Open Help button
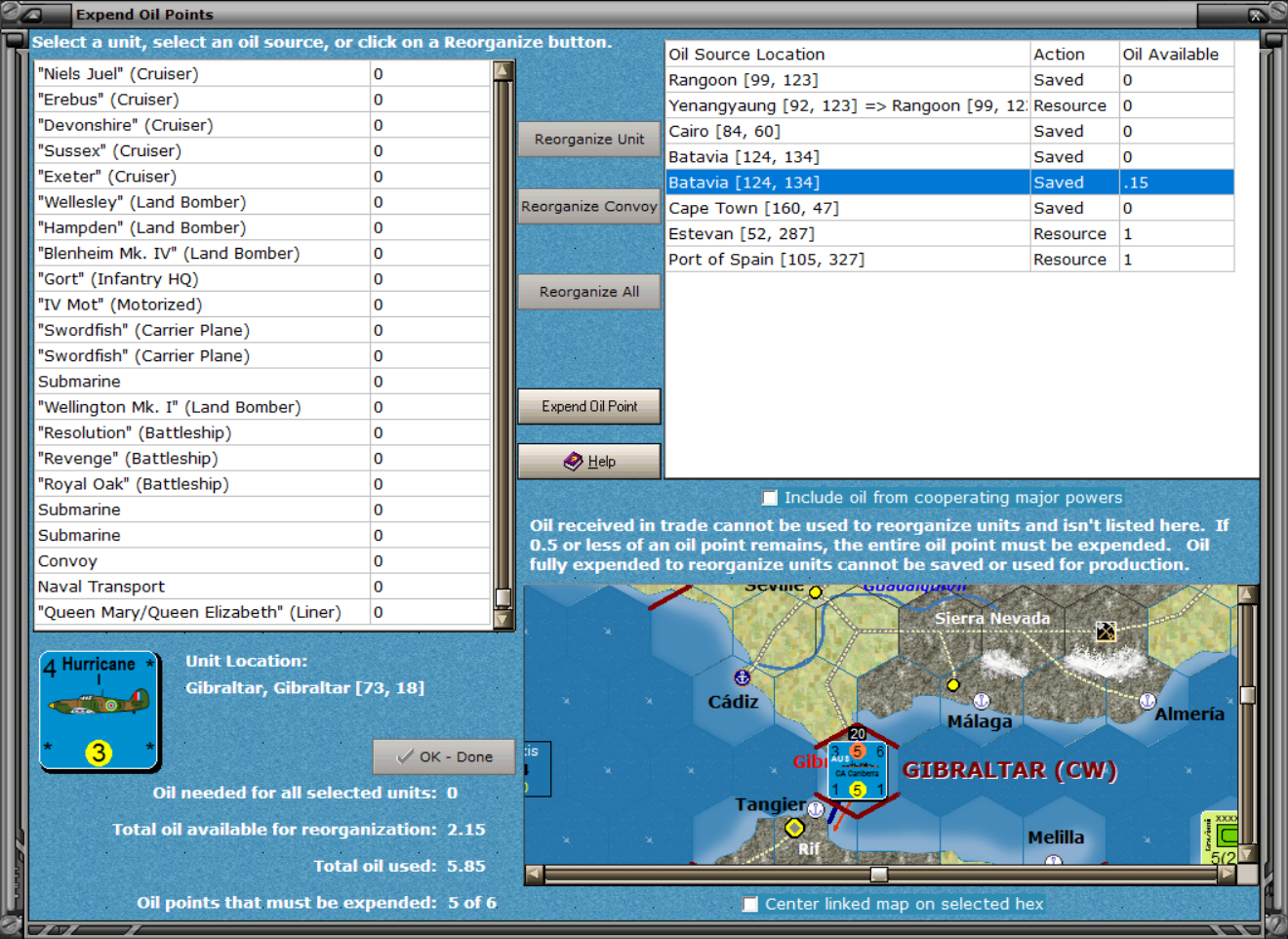Viewport: 1288px width, 939px height. (589, 462)
